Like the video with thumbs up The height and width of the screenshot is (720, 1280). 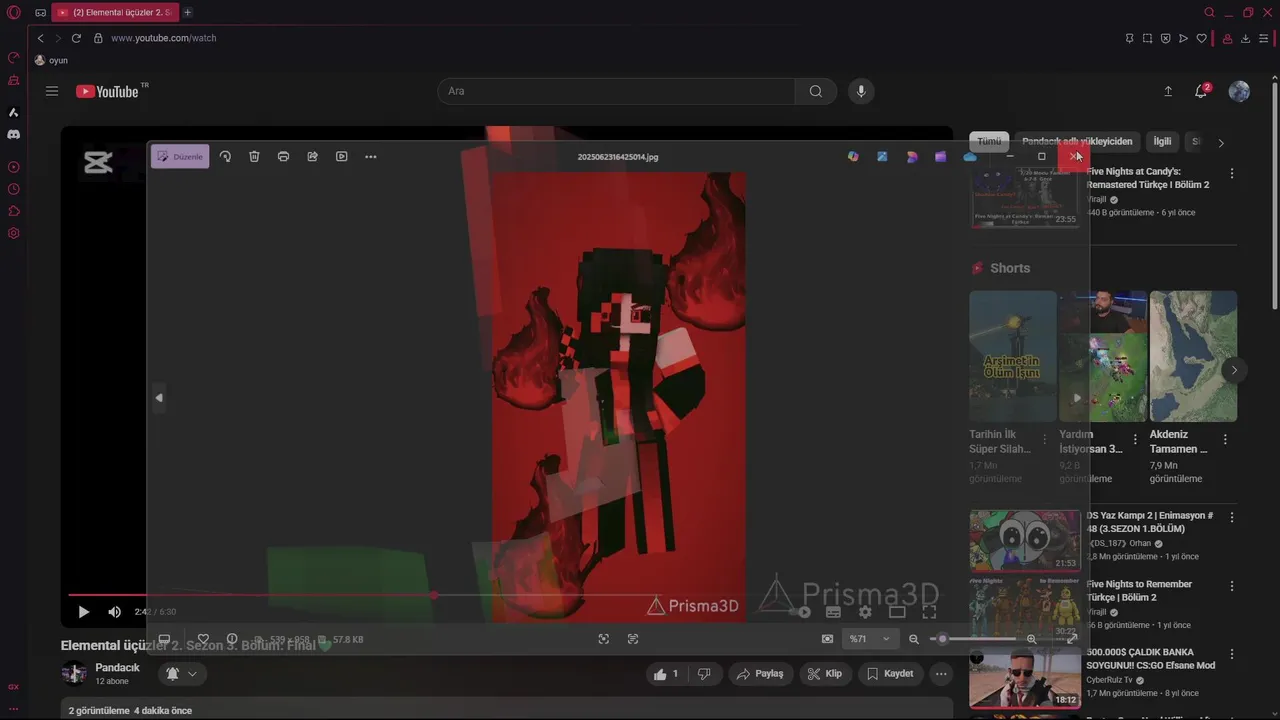tap(667, 674)
